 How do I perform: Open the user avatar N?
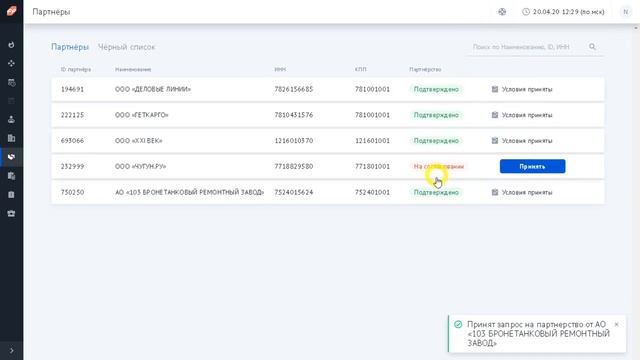pyautogui.click(x=625, y=12)
